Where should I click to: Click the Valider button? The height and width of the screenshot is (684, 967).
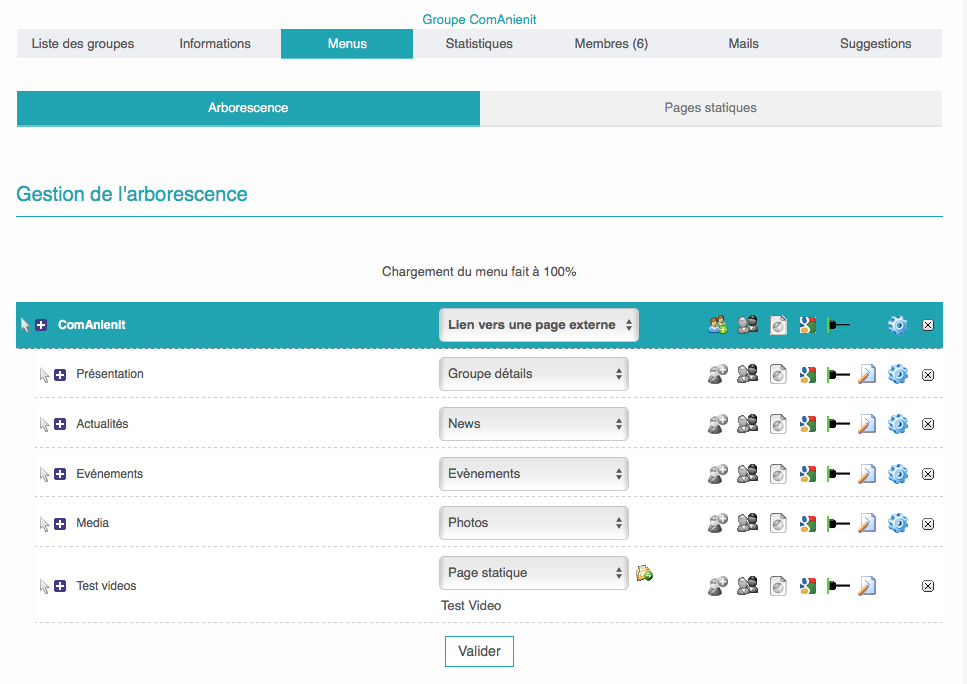[479, 651]
